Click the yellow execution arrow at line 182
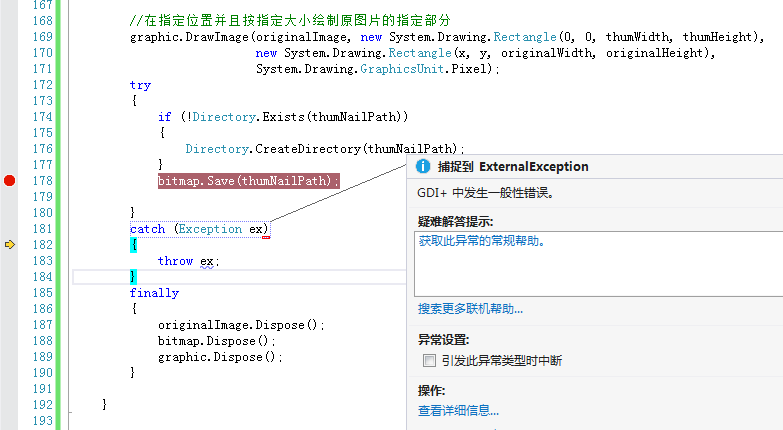The width and height of the screenshot is (783, 430). pyautogui.click(x=9, y=244)
